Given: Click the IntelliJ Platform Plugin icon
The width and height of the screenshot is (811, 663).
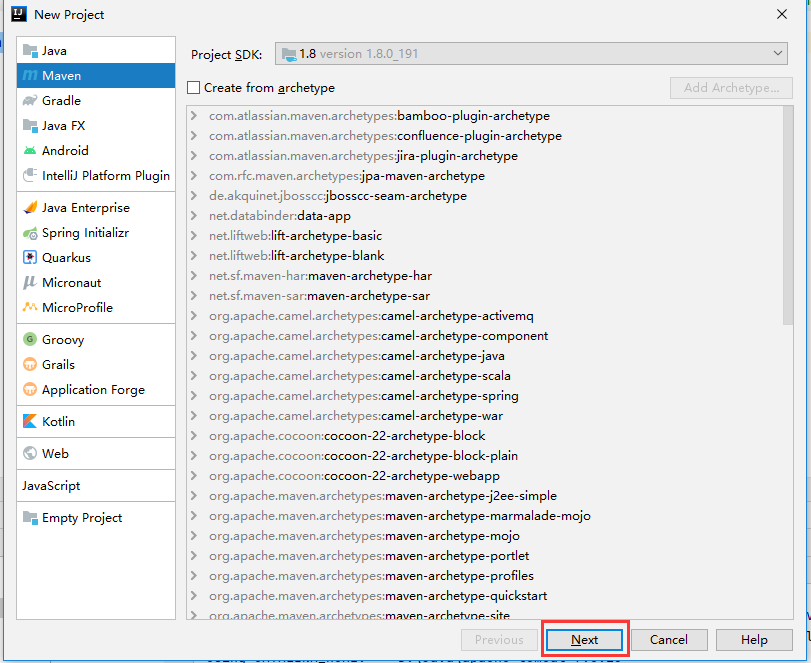Looking at the screenshot, I should [30, 175].
